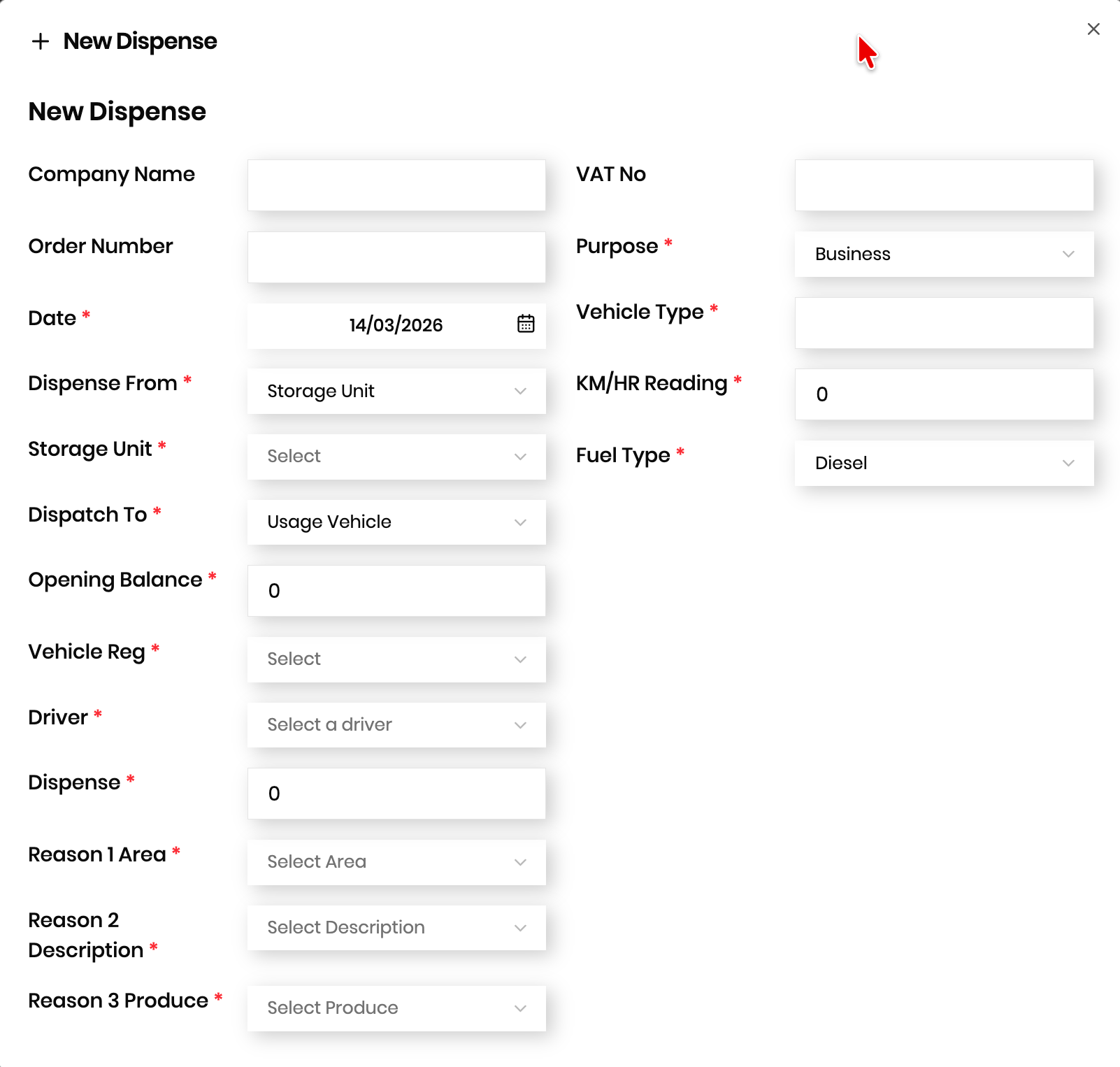
Task: Click the Opening Balance input
Action: tap(396, 591)
